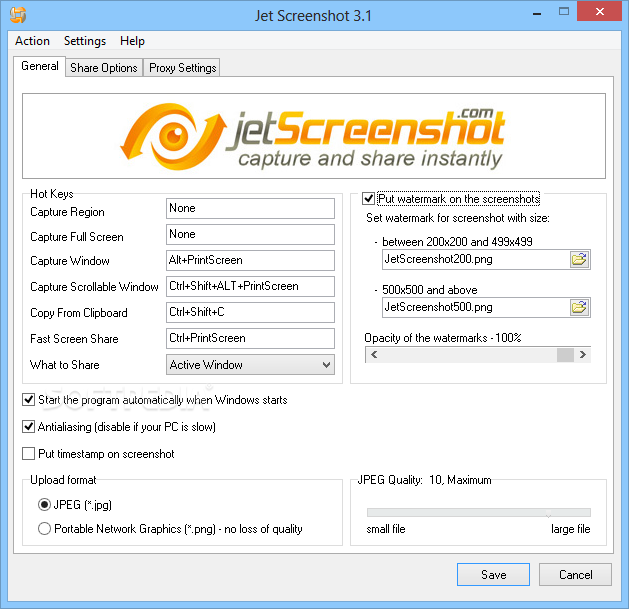
Task: Click 'JPEG Quality: 10, Maximum' label
Action: [x=424, y=480]
